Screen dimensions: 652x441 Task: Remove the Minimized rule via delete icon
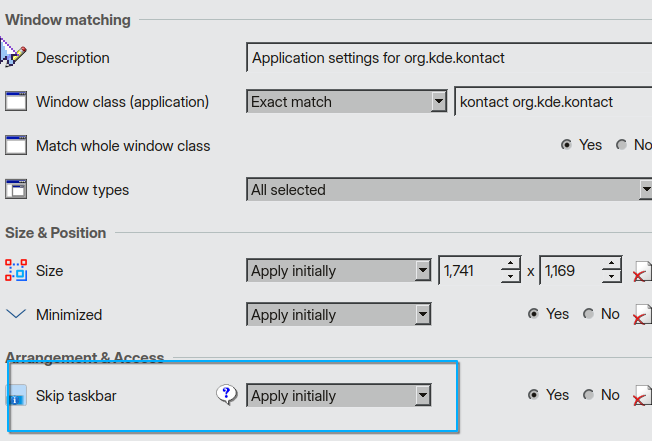(x=642, y=315)
